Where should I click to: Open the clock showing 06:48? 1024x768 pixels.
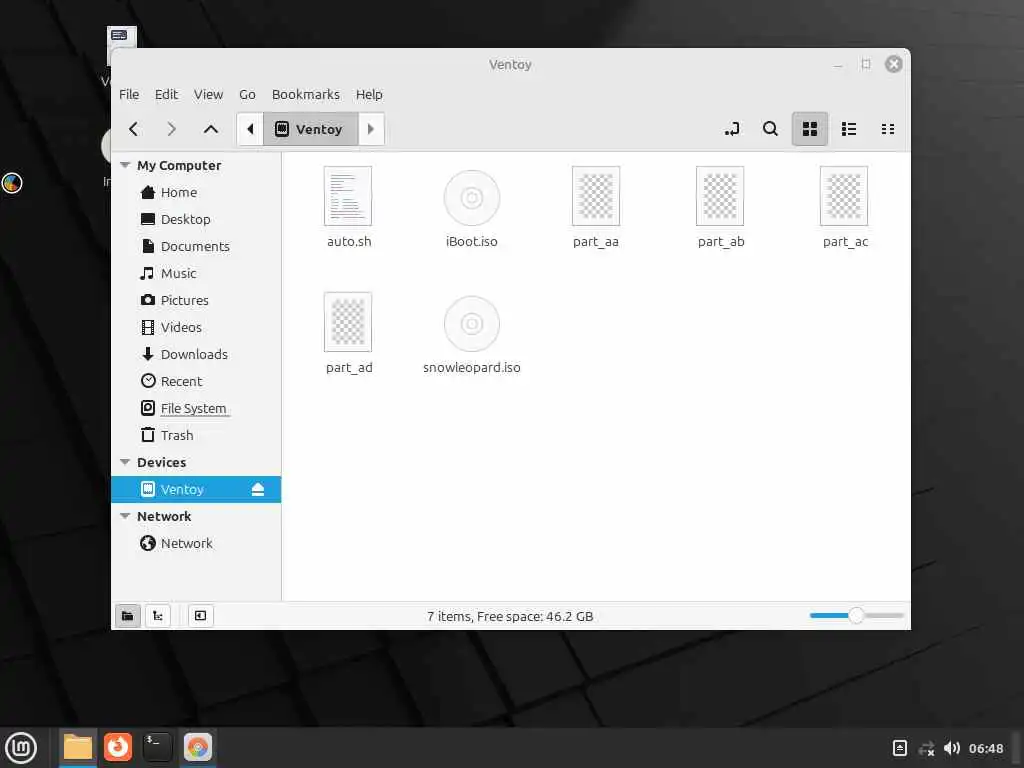click(x=985, y=748)
